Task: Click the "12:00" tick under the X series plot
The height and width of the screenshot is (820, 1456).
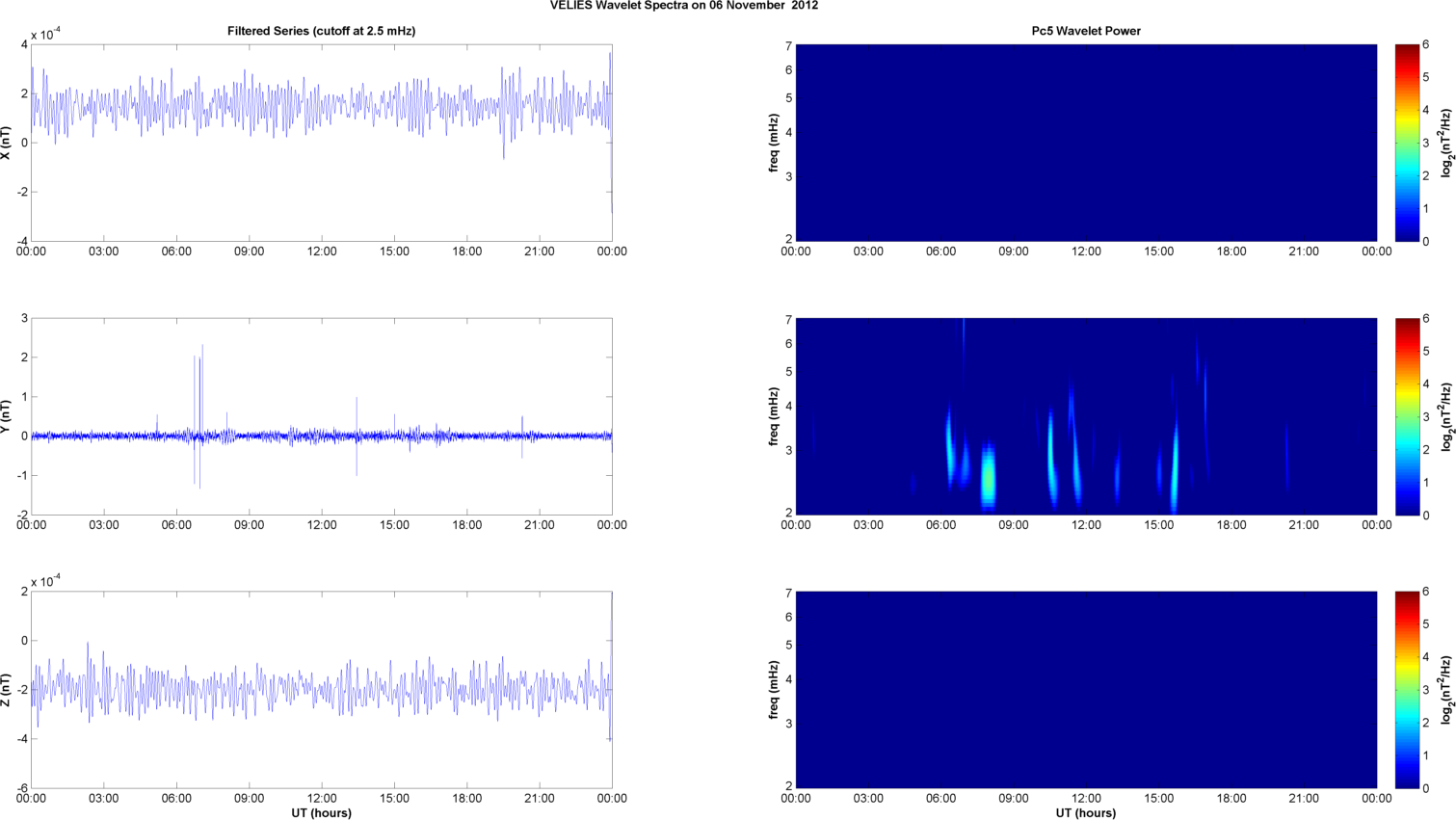Action: pyautogui.click(x=321, y=251)
